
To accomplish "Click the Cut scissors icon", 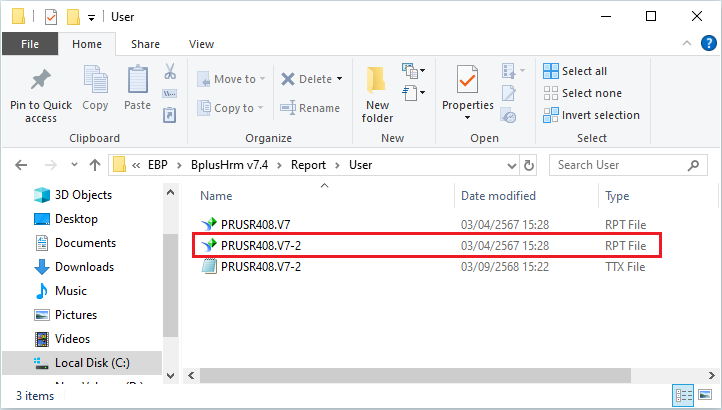I will pos(170,72).
